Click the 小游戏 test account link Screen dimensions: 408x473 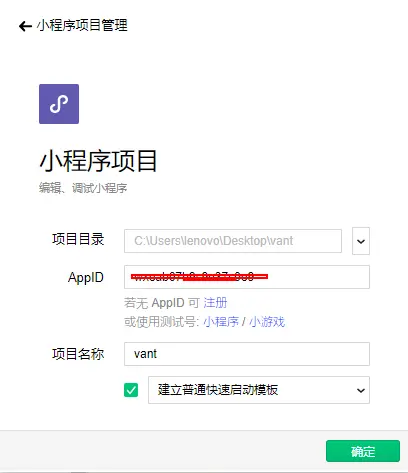267,322
